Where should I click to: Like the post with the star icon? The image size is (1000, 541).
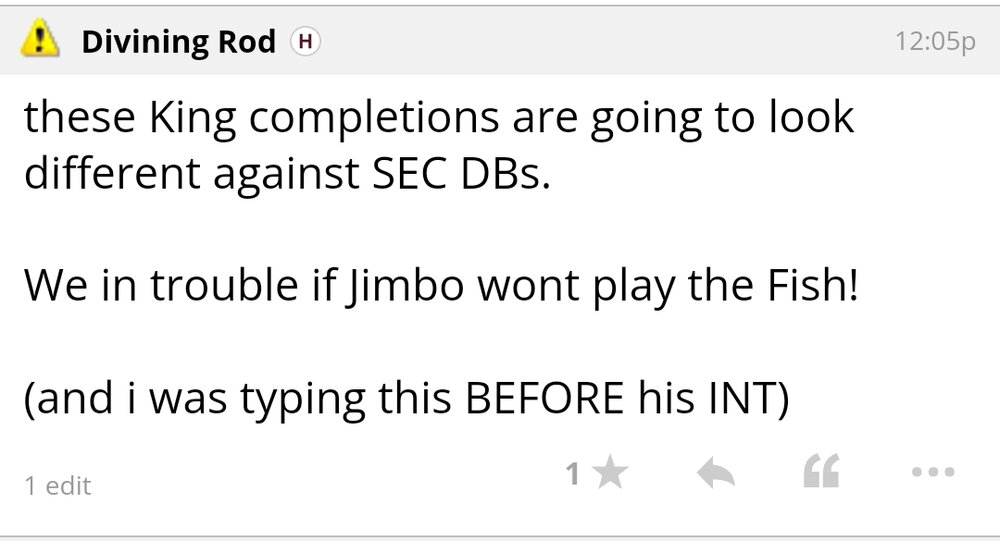(x=609, y=475)
